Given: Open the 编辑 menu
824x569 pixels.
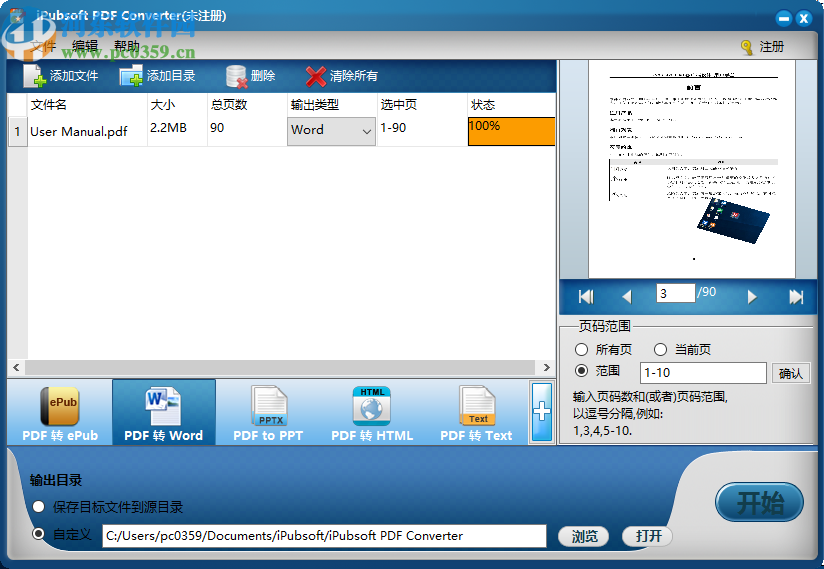Looking at the screenshot, I should tap(85, 46).
